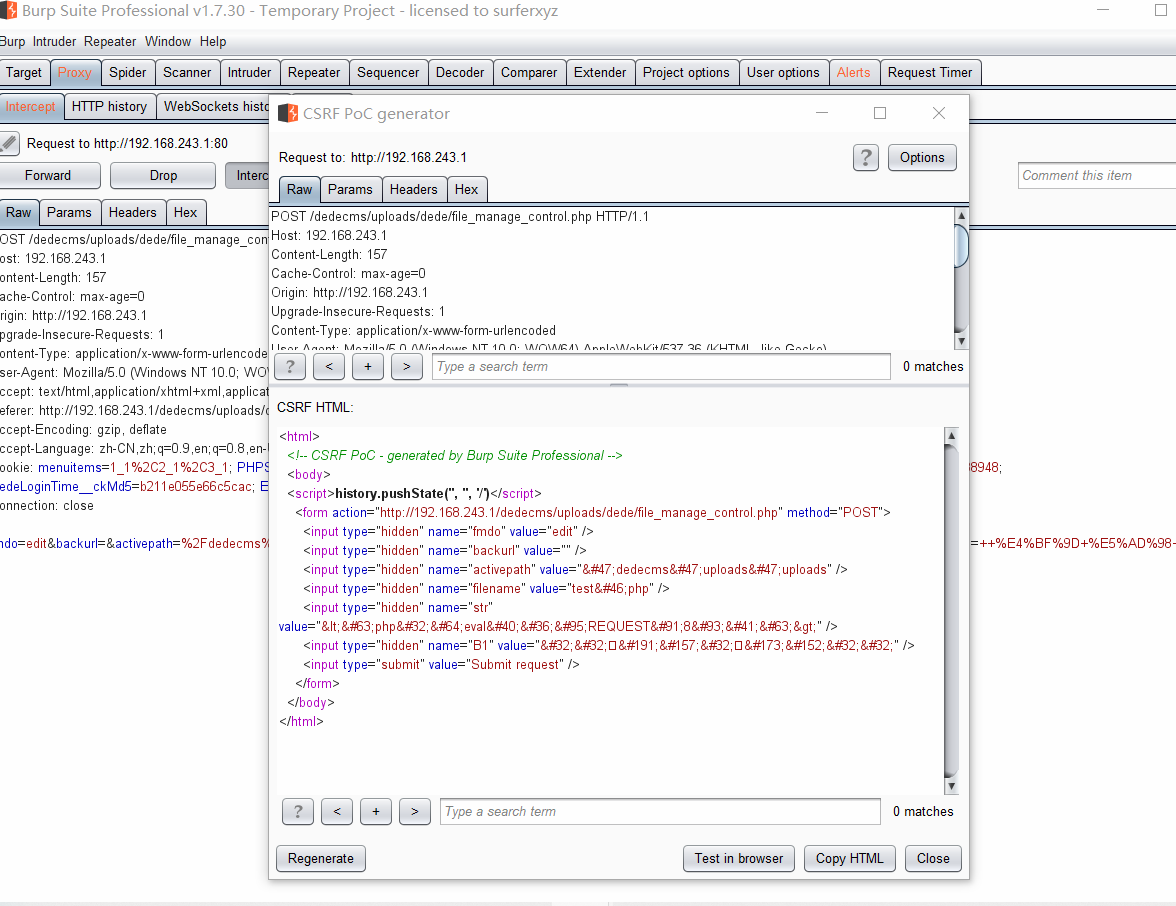The height and width of the screenshot is (906, 1176).
Task: Open the User options tab
Action: (x=783, y=73)
